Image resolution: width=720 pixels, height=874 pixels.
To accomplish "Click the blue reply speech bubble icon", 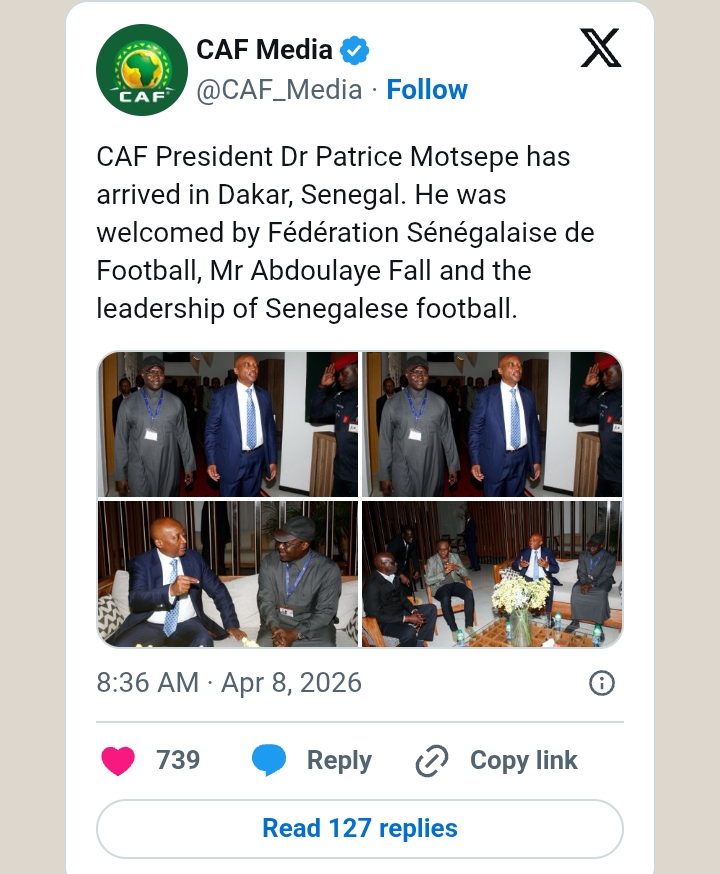I will pyautogui.click(x=269, y=761).
